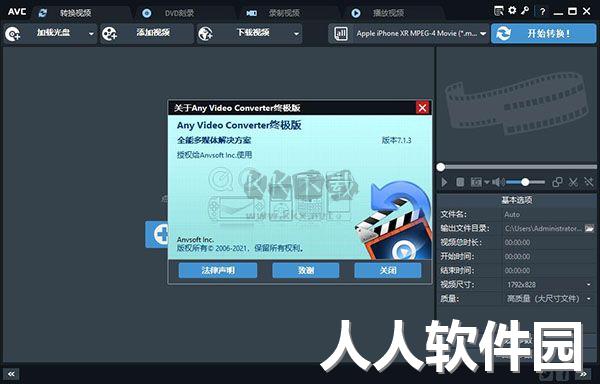Open the clip scissors tool
600x384 pixels.
pos(573,182)
